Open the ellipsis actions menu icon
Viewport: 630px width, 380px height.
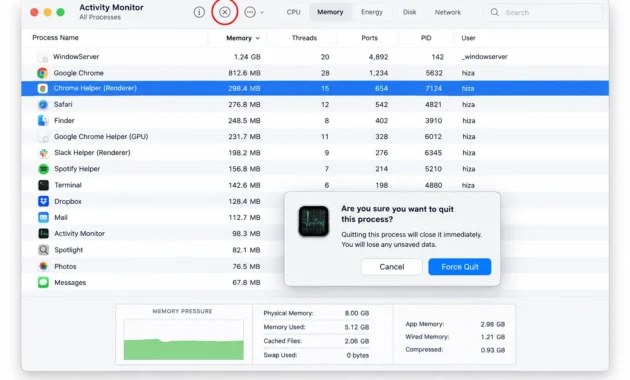tap(250, 12)
